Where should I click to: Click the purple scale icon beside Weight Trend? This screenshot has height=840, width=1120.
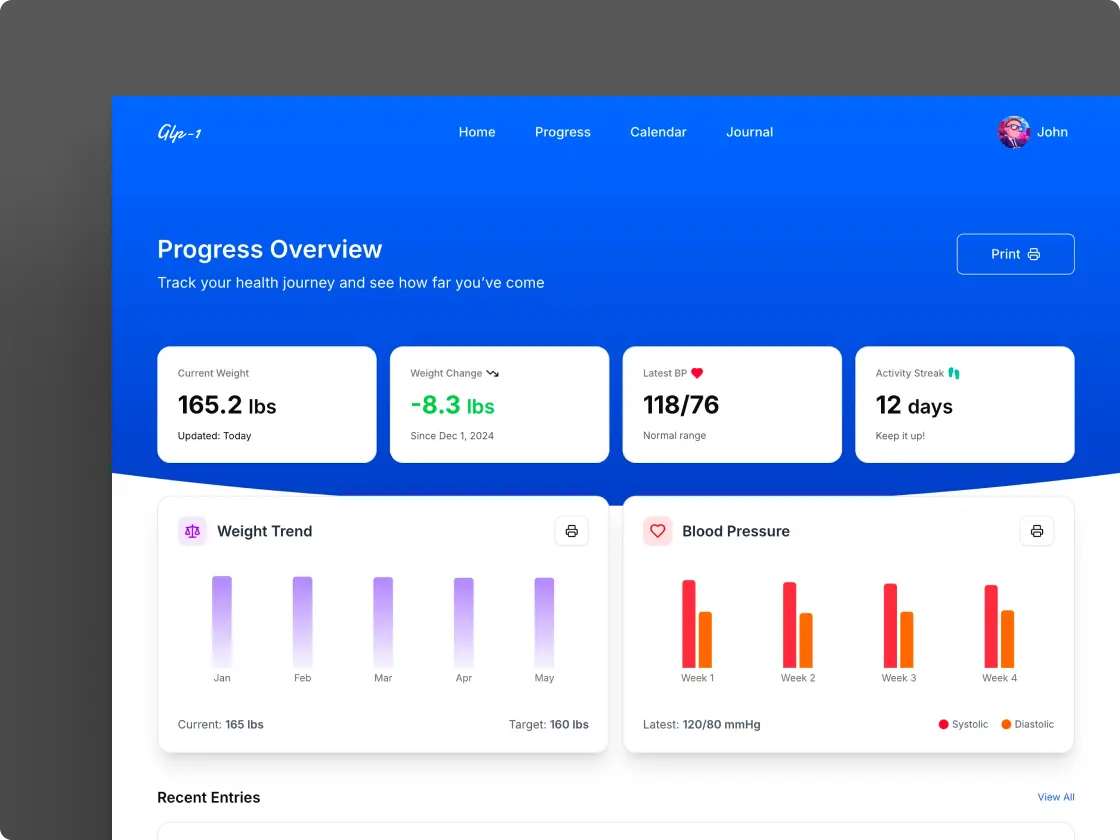coord(192,531)
